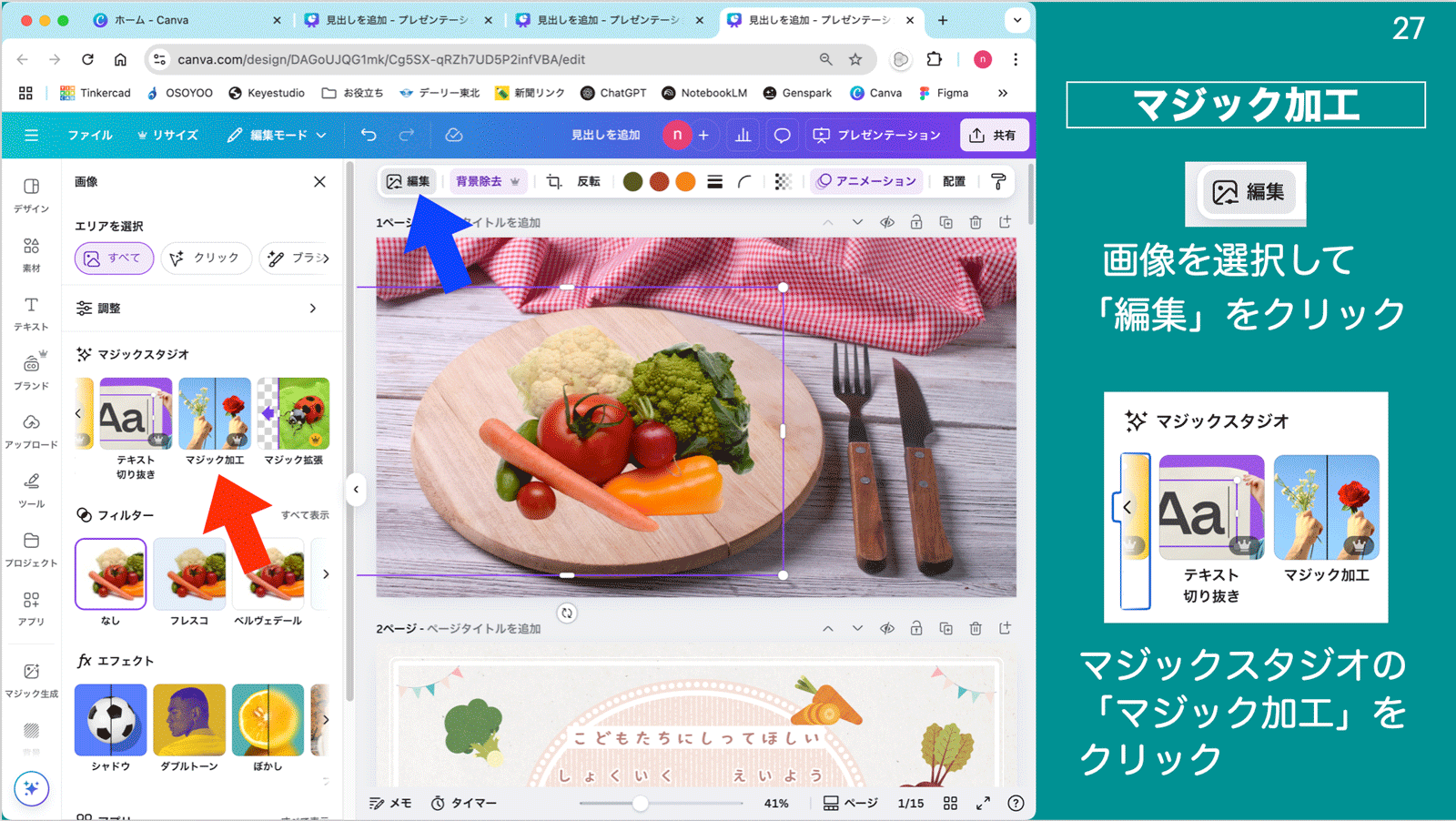
Task: Select the シャドウ effect thumbnail
Action: (x=110, y=720)
